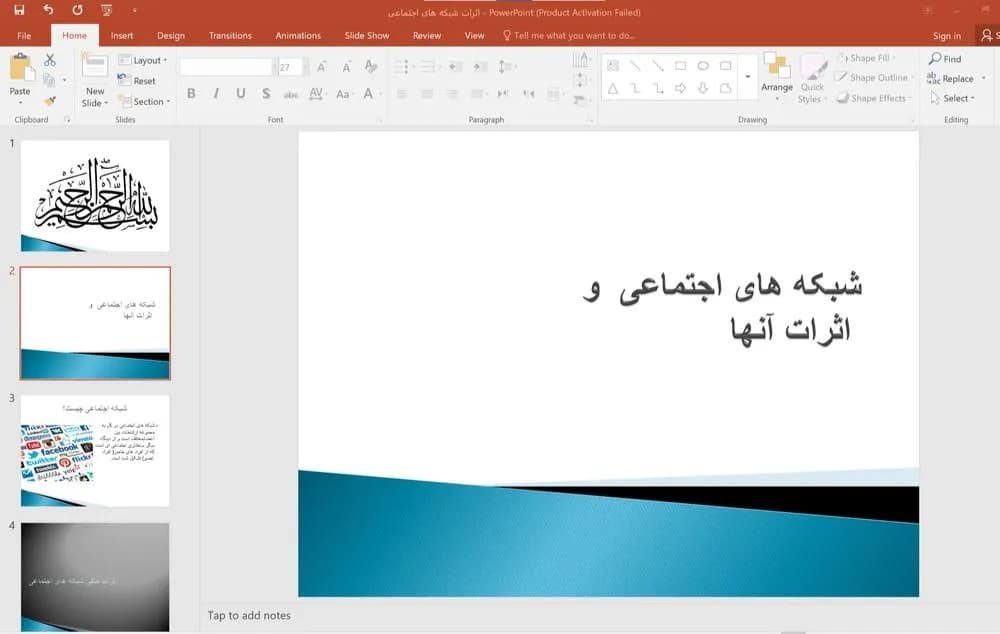
Task: Switch to the Insert tab
Action: tap(122, 36)
